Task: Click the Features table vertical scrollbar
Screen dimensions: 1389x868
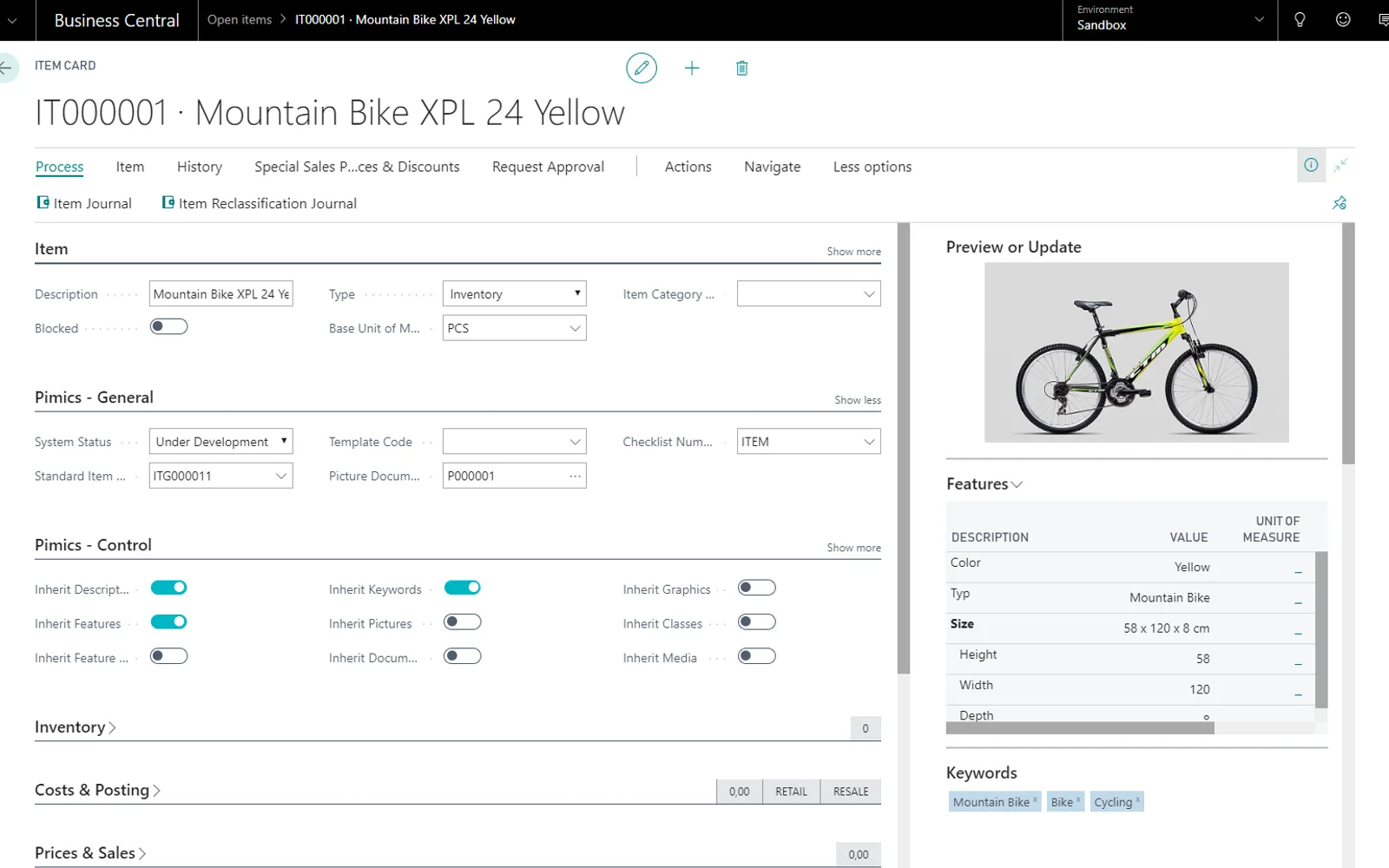Action: click(x=1321, y=630)
